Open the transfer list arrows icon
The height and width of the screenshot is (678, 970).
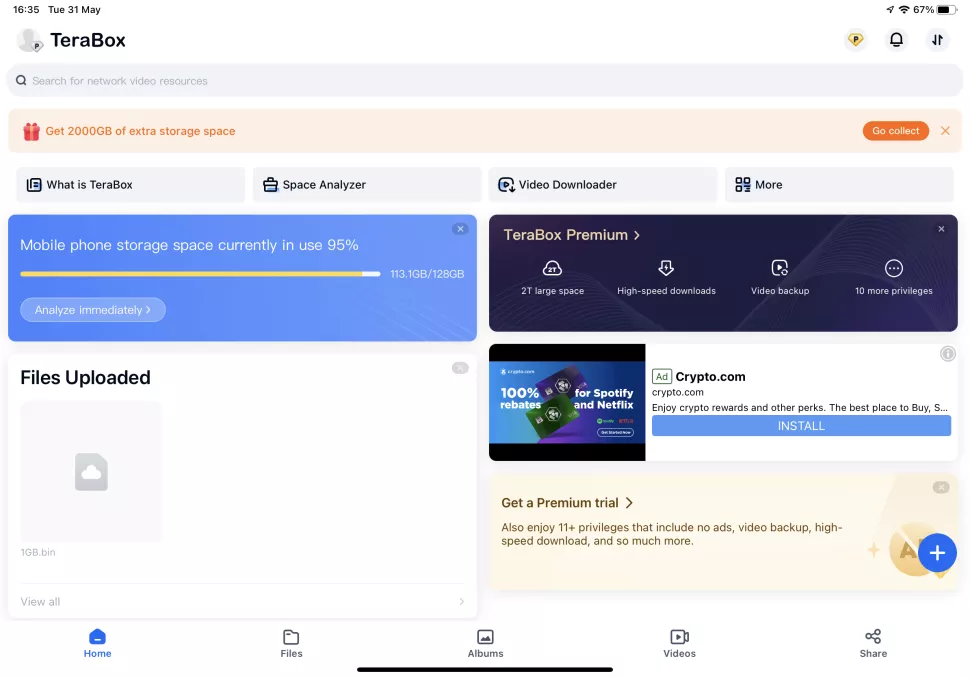[x=937, y=40]
